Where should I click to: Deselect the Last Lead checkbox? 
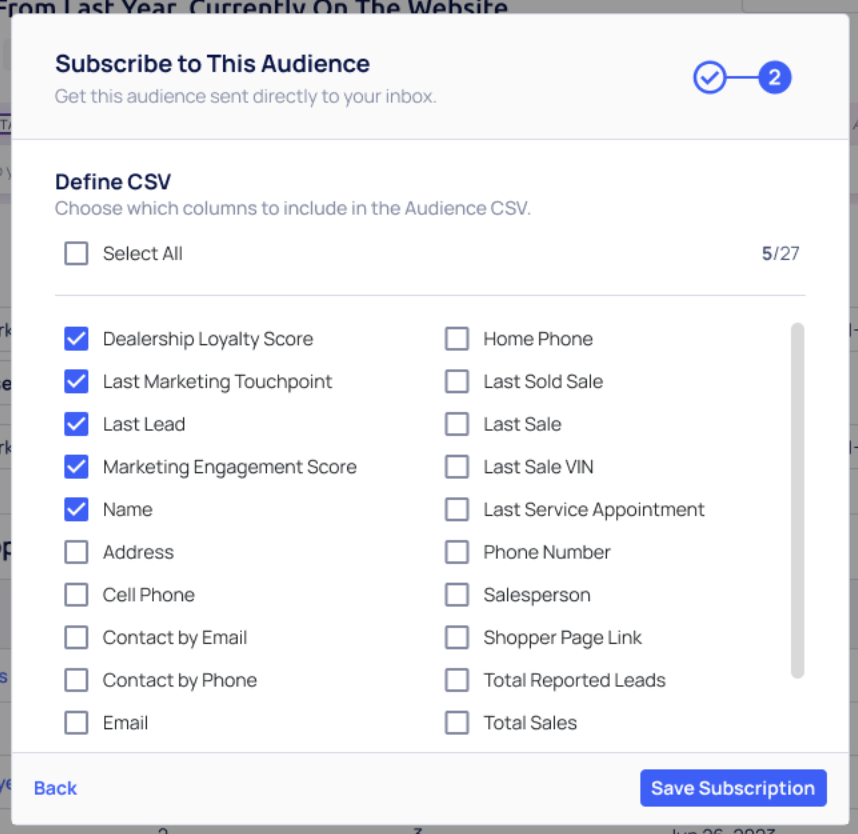tap(76, 424)
